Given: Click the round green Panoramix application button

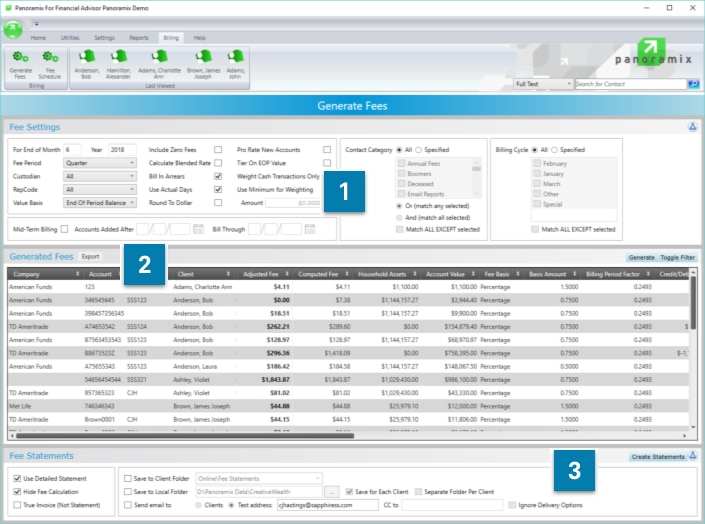Looking at the screenshot, I should tap(13, 30).
